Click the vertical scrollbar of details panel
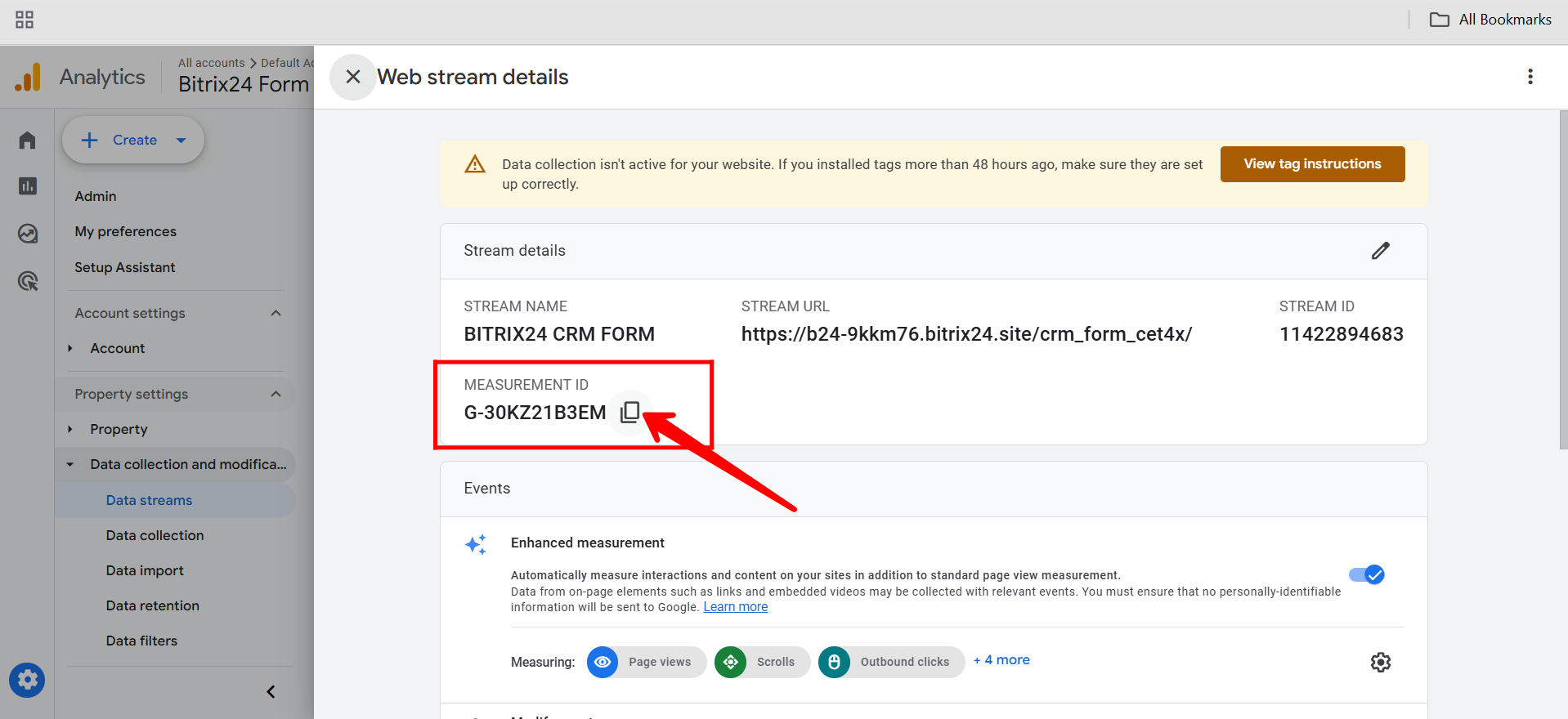Image resolution: width=1568 pixels, height=719 pixels. (x=1563, y=279)
